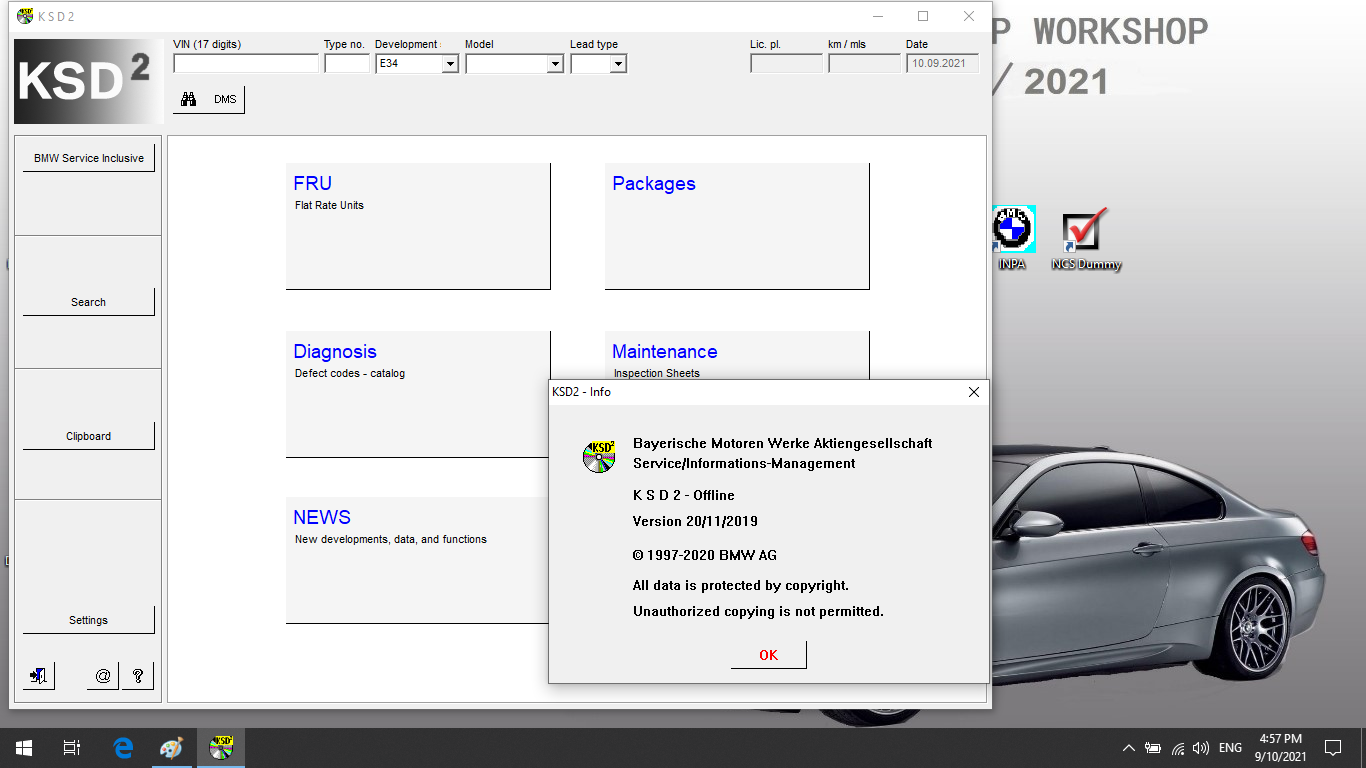This screenshot has height=768, width=1366.
Task: Click the km / mls field
Action: [x=865, y=64]
